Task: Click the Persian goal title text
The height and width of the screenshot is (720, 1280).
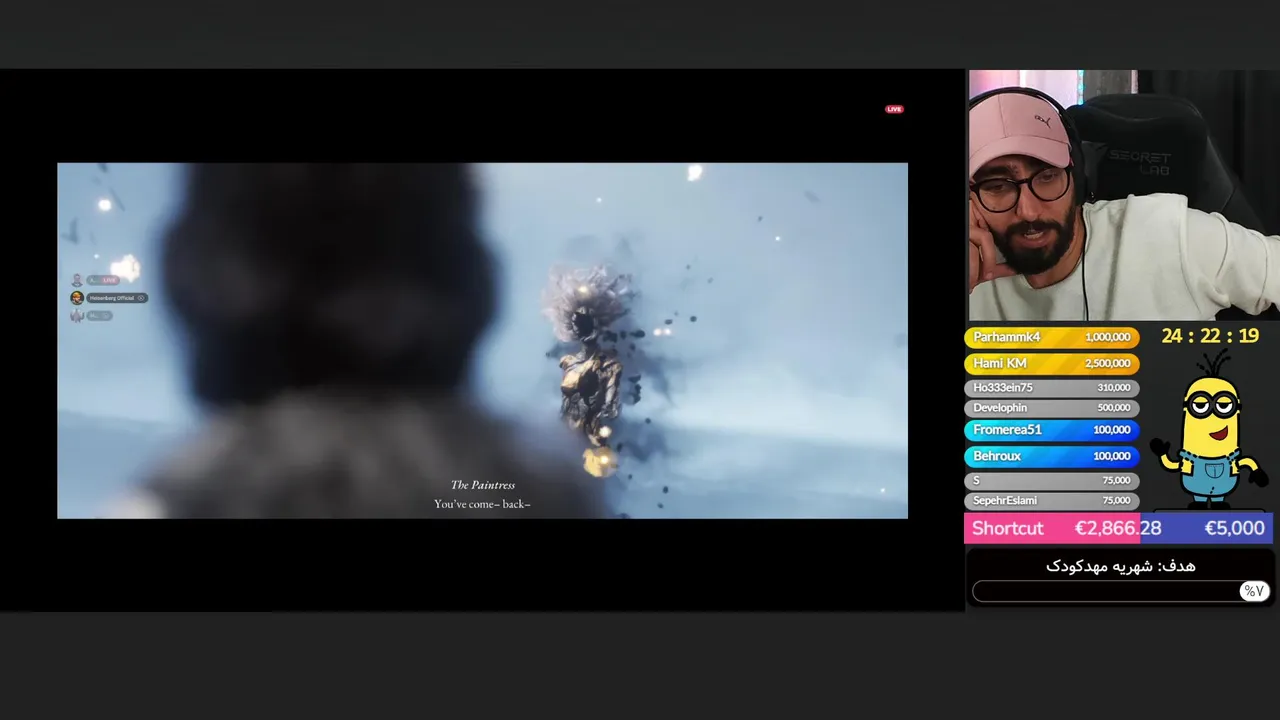Action: tap(1120, 566)
